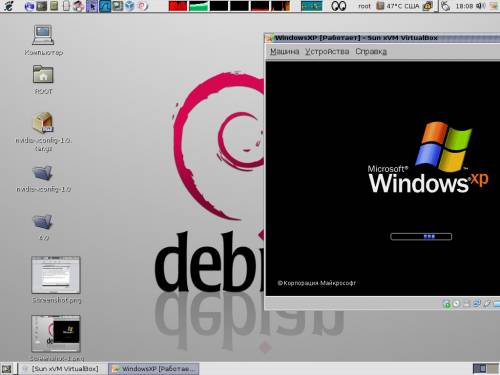Click the USB indicator in VirtualBox status bar

pyautogui.click(x=487, y=304)
